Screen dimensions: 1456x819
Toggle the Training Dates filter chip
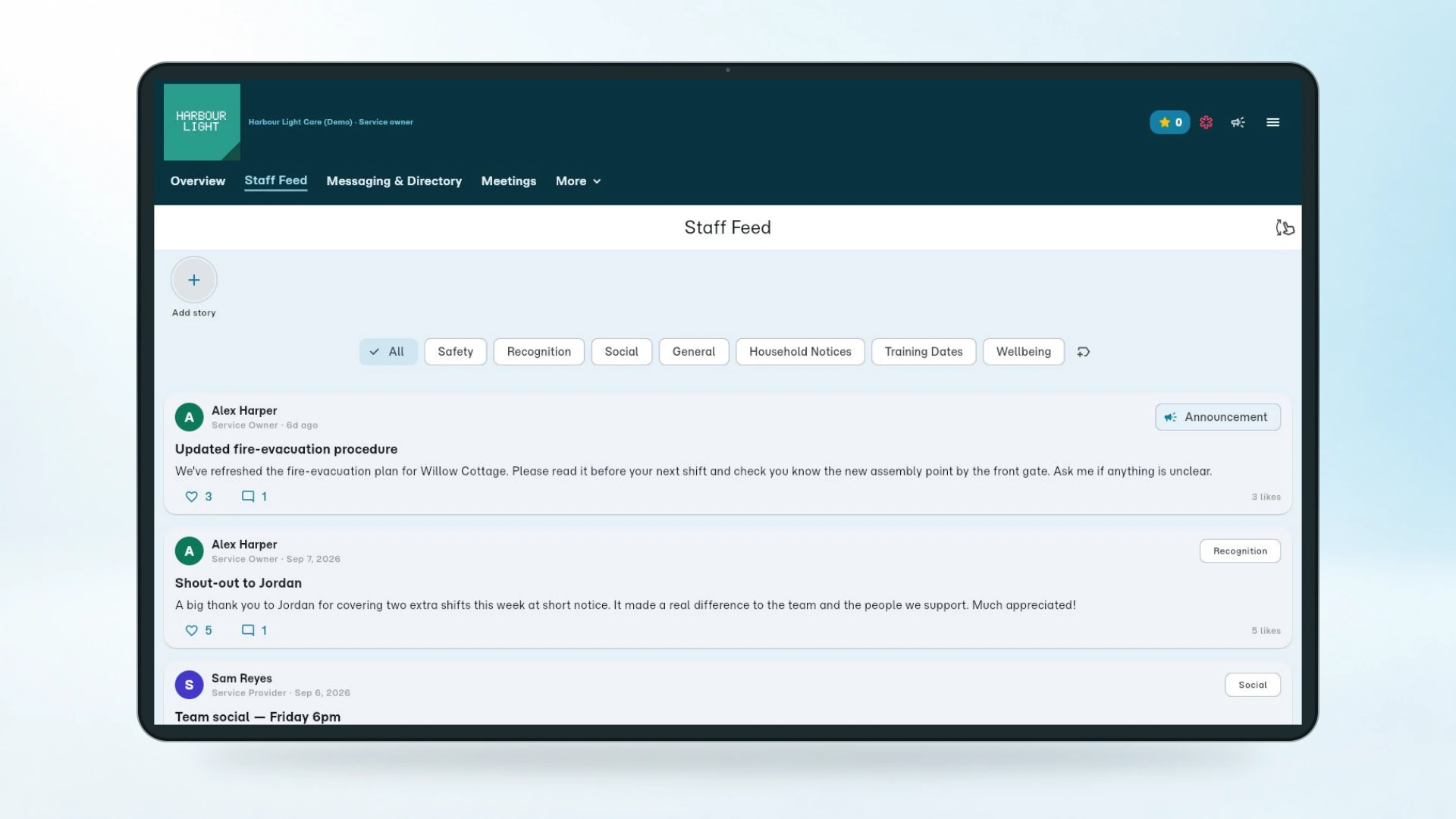pyautogui.click(x=923, y=352)
